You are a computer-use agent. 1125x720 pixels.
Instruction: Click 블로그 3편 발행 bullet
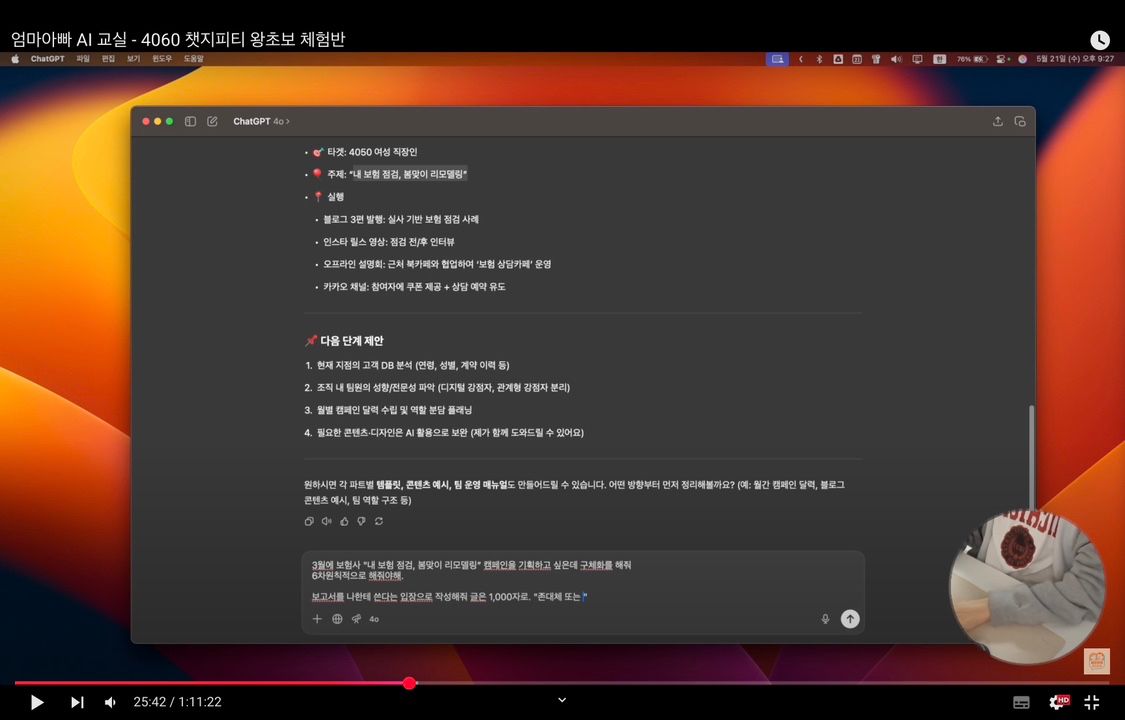tap(400, 219)
